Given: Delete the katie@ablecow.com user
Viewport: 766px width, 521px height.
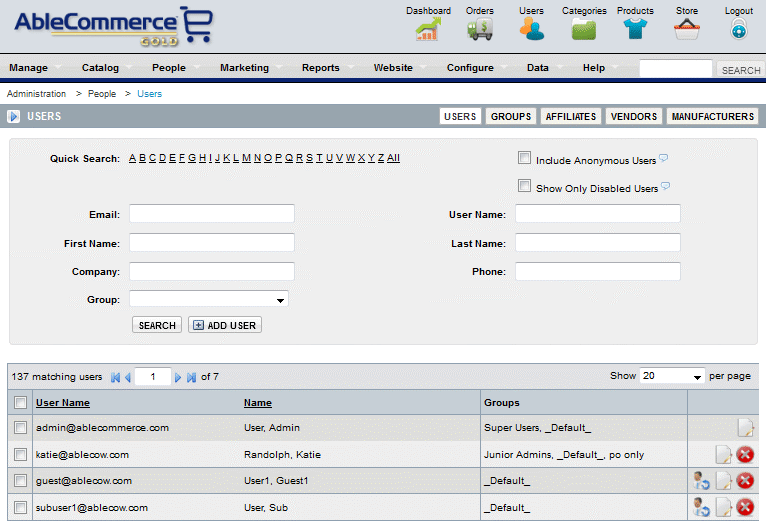Looking at the screenshot, I should click(745, 455).
